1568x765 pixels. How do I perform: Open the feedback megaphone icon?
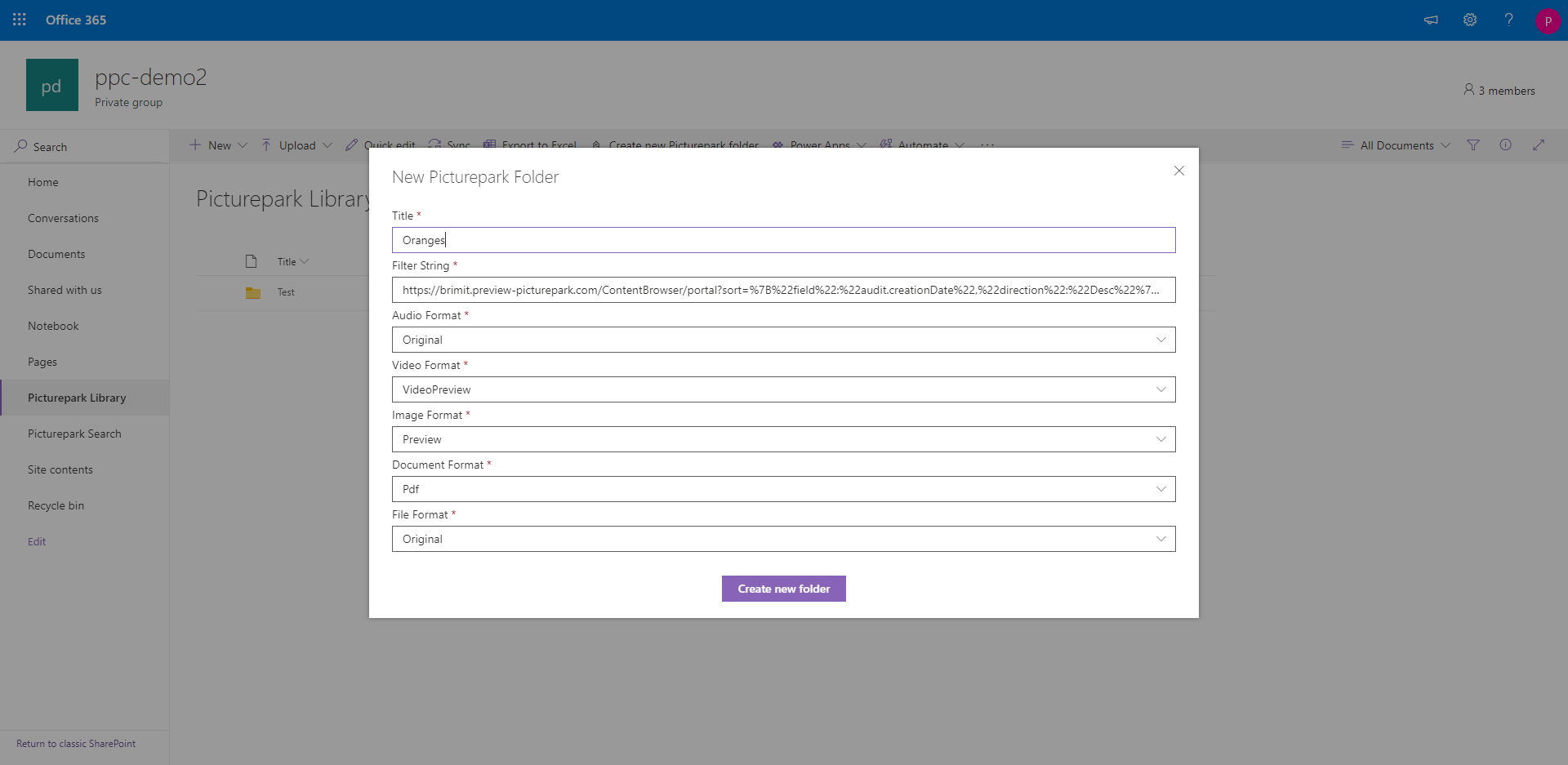[x=1431, y=20]
